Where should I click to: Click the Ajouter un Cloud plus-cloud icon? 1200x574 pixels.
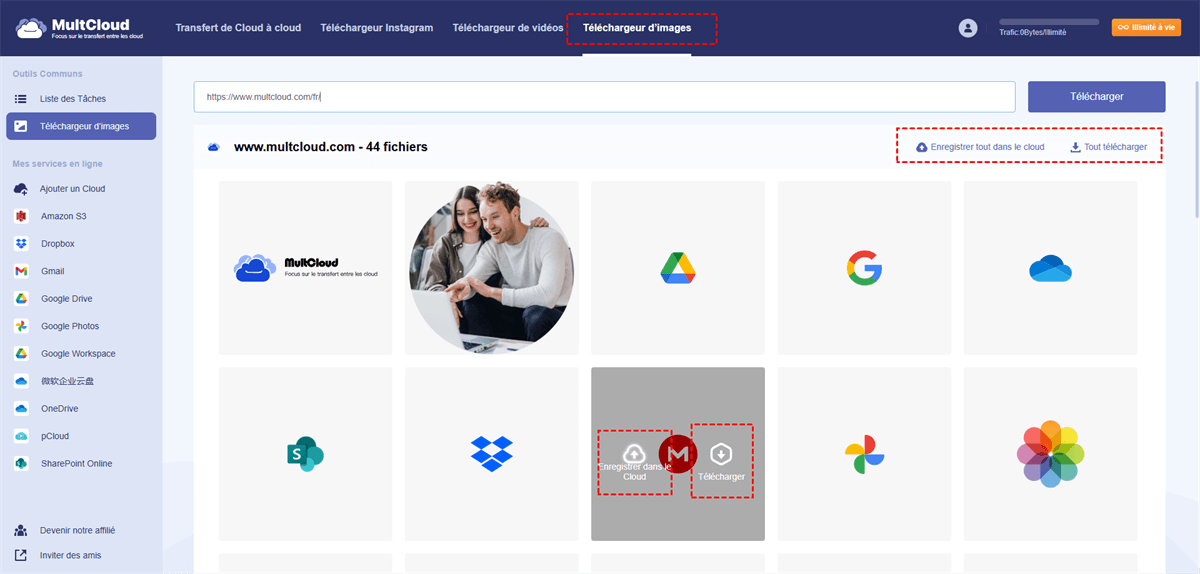pyautogui.click(x=20, y=189)
